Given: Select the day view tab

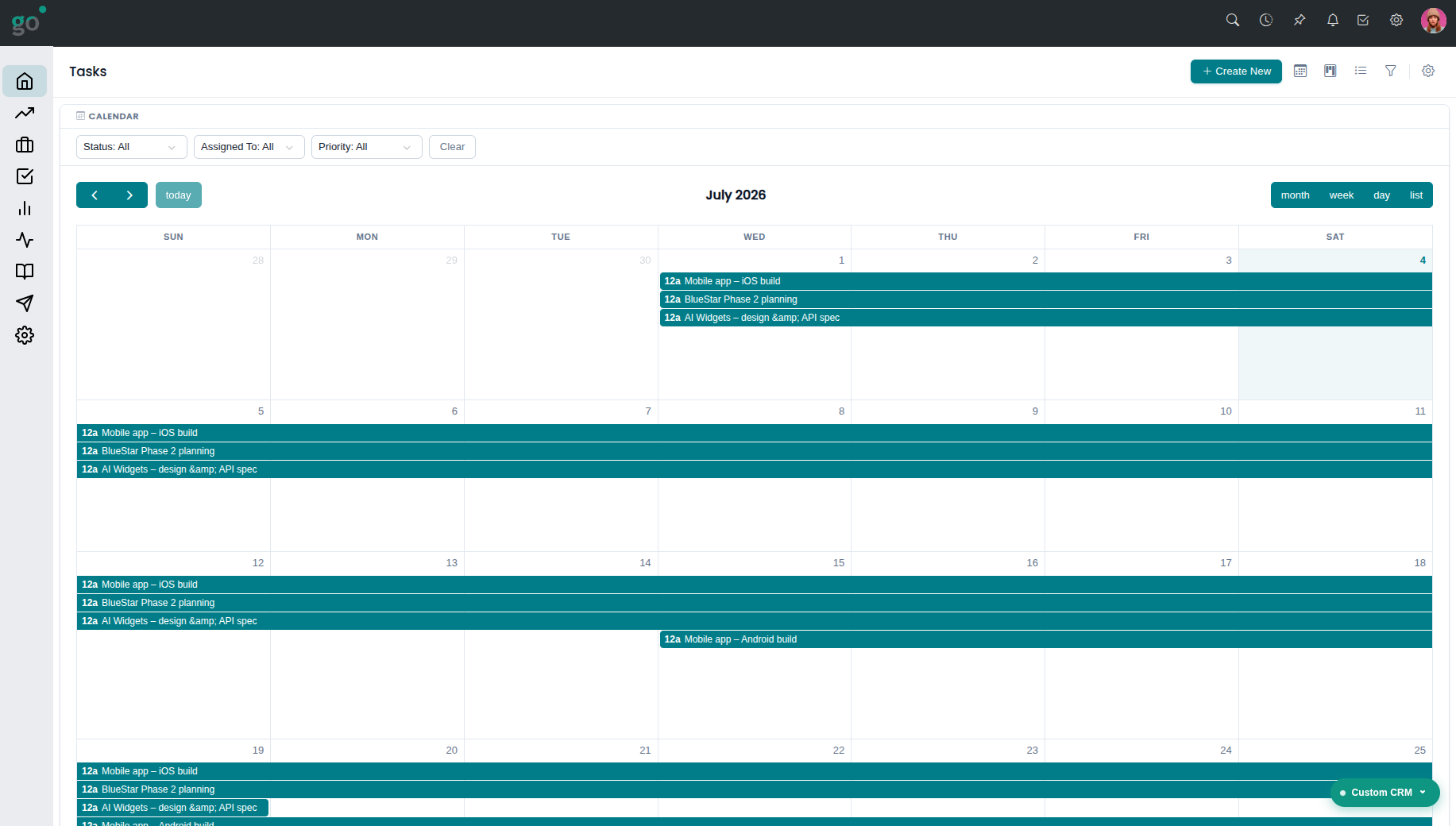Looking at the screenshot, I should pyautogui.click(x=1382, y=195).
